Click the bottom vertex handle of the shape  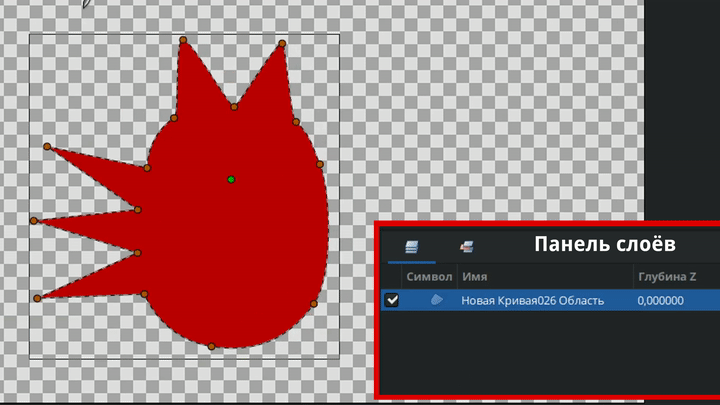coord(211,347)
